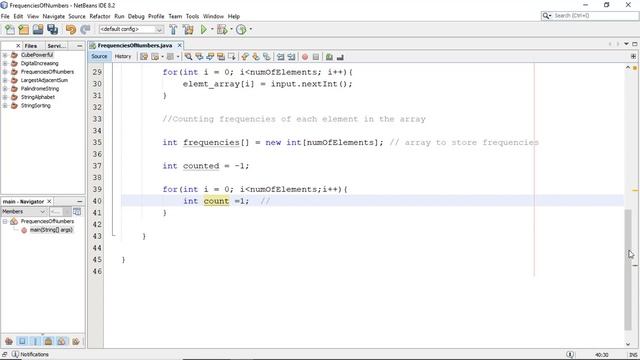Click the New File toolbar icon
The width and height of the screenshot is (640, 360).
pos(9,29)
